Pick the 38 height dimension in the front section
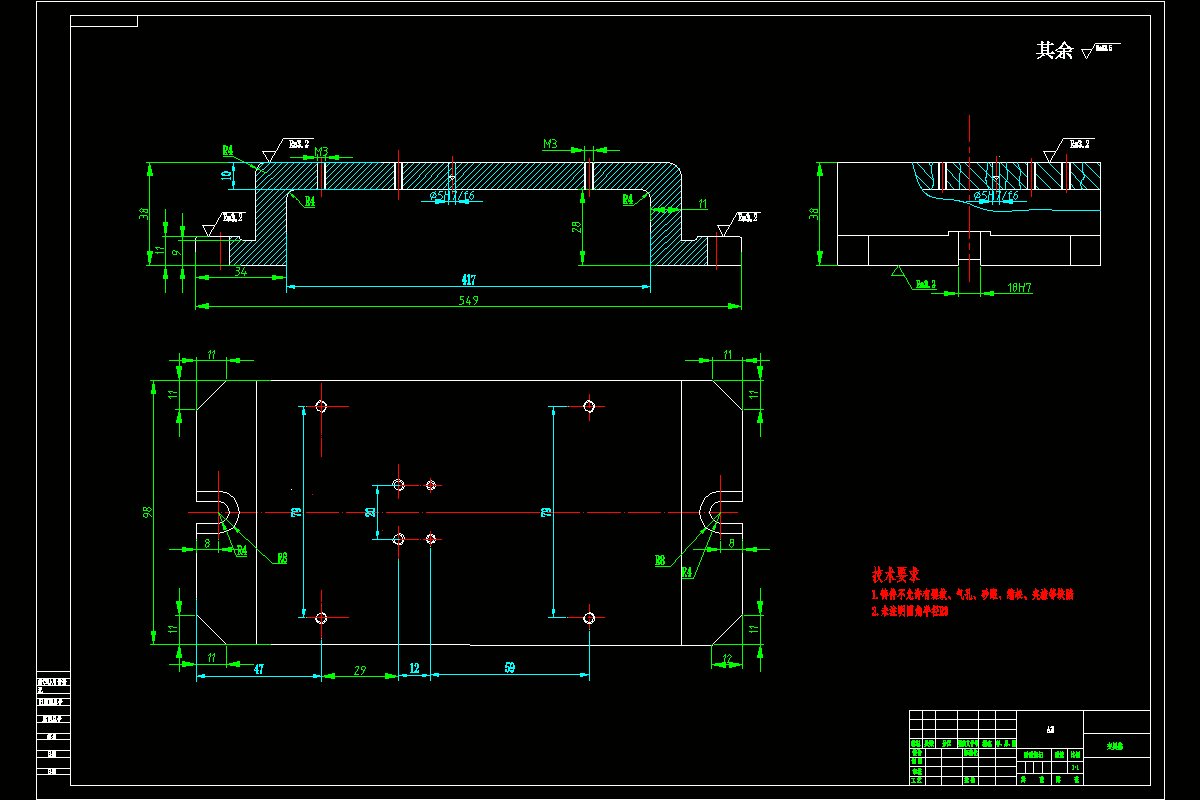Screen dimensions: 1200x800 point(144,213)
